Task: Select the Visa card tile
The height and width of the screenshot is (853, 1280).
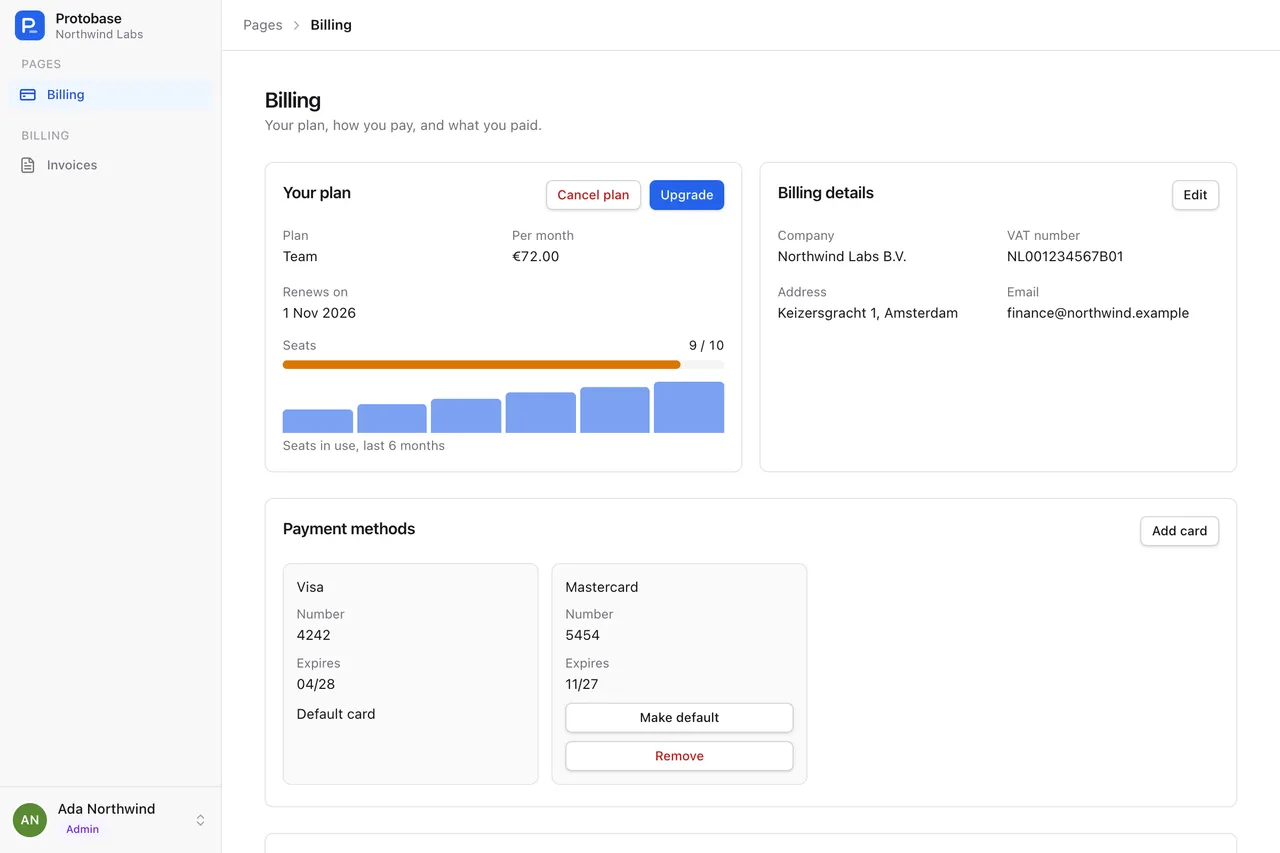Action: [x=410, y=674]
